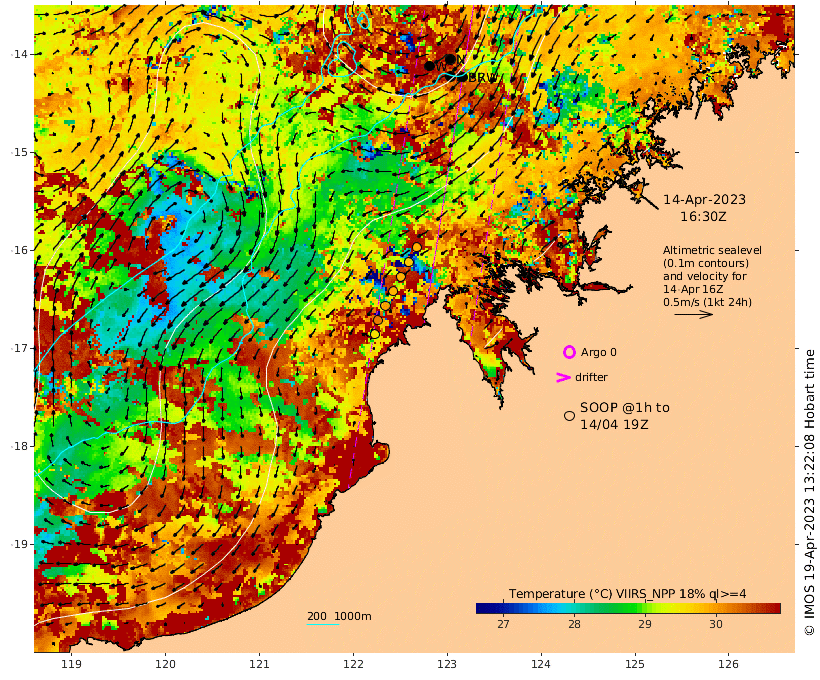
Task: Click the '0.5m/s (1kt 24h)' scale text
Action: 708,302
